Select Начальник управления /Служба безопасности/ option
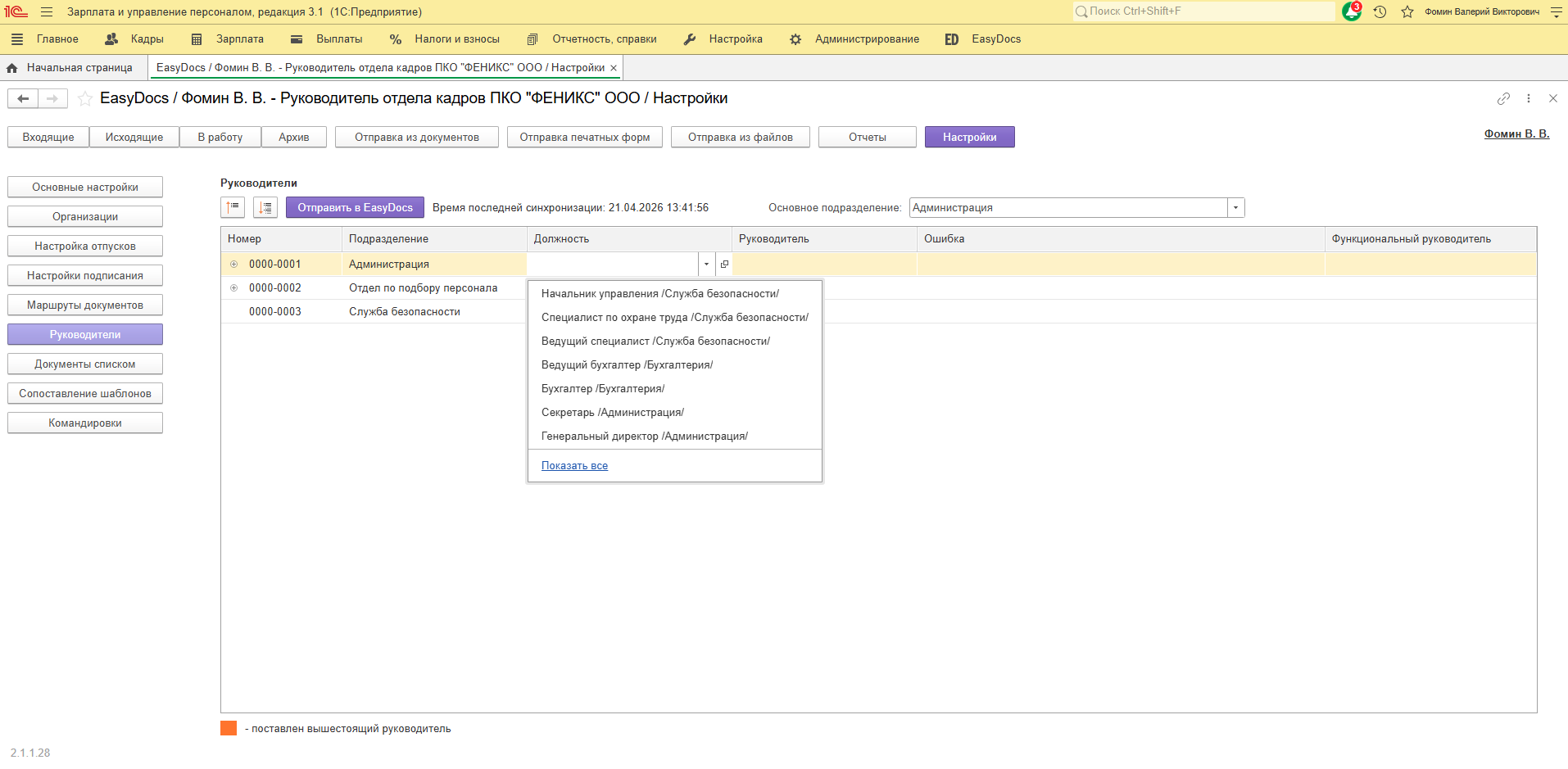1568x769 pixels. (x=675, y=294)
